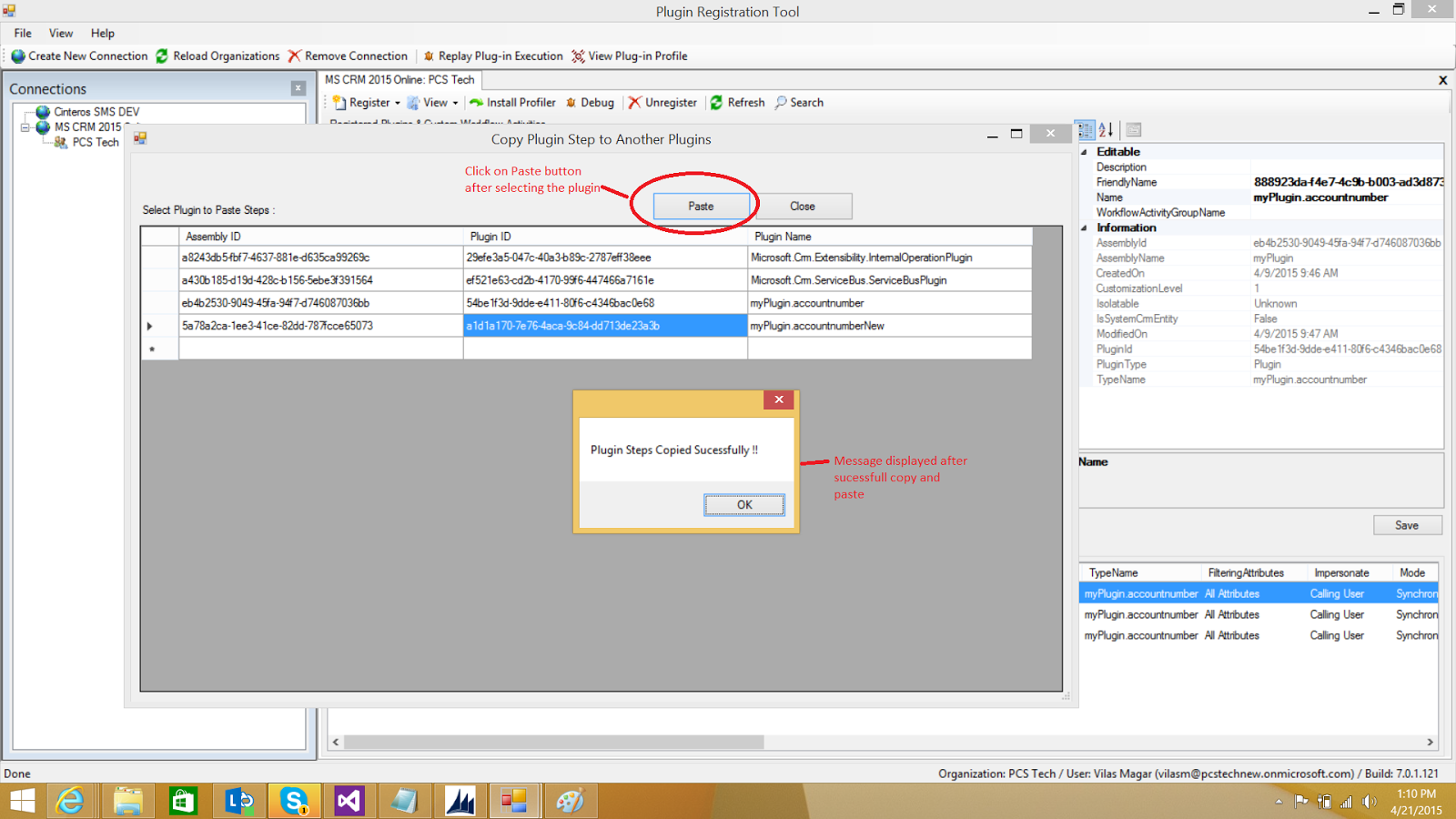Select the Install Profiler toolbar icon
The image size is (1456, 819).
point(512,102)
